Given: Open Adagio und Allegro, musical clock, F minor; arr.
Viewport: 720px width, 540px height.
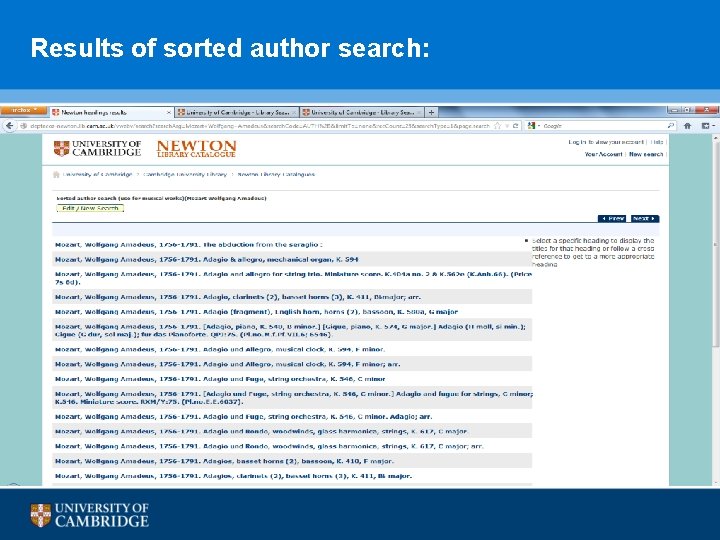Looking at the screenshot, I should point(227,364).
